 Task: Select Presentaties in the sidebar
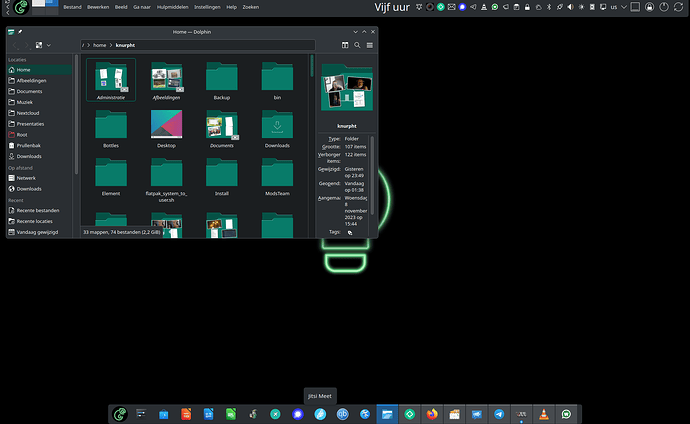click(39, 124)
